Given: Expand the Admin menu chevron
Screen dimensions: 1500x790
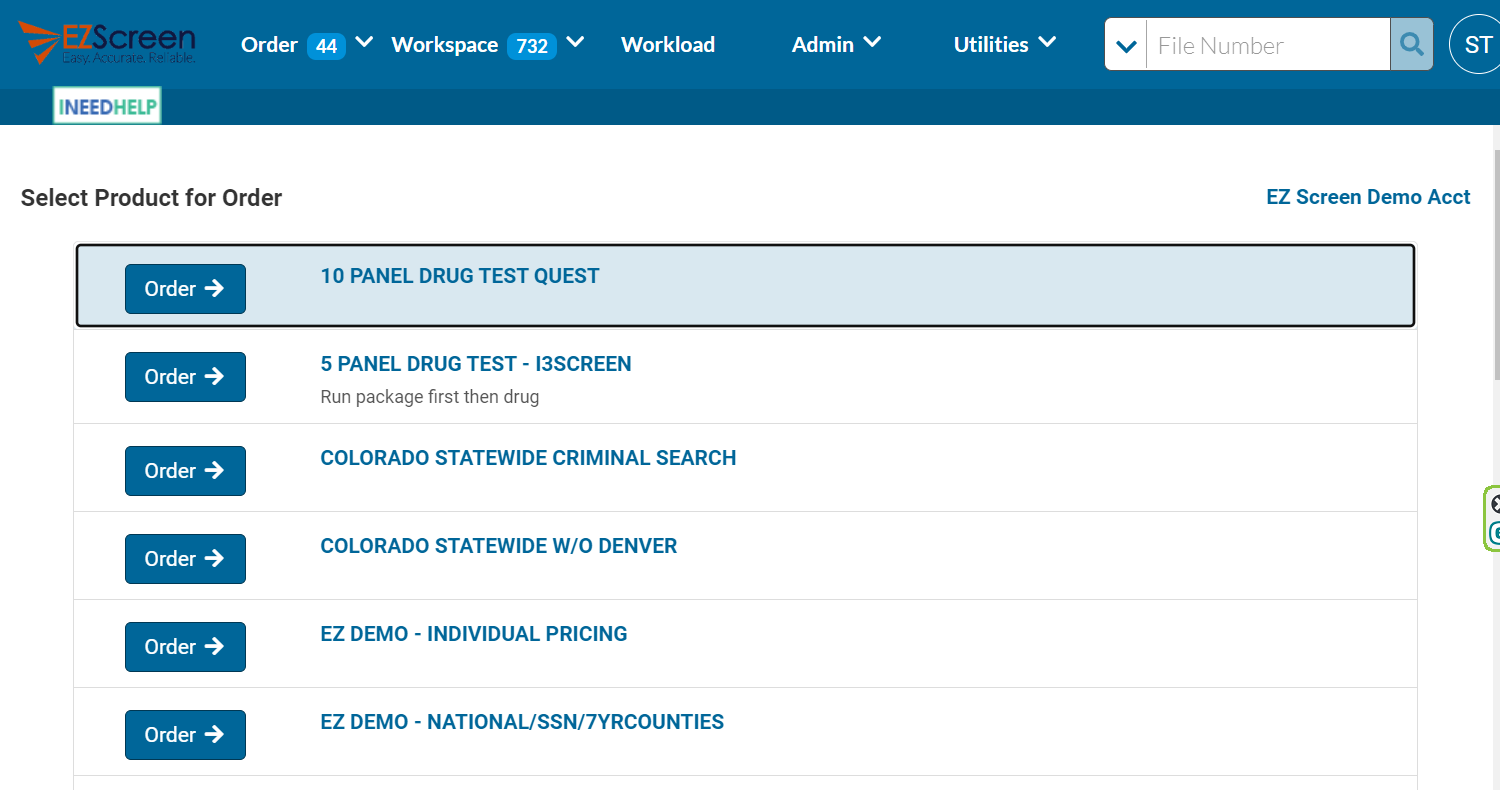Looking at the screenshot, I should pyautogui.click(x=872, y=43).
